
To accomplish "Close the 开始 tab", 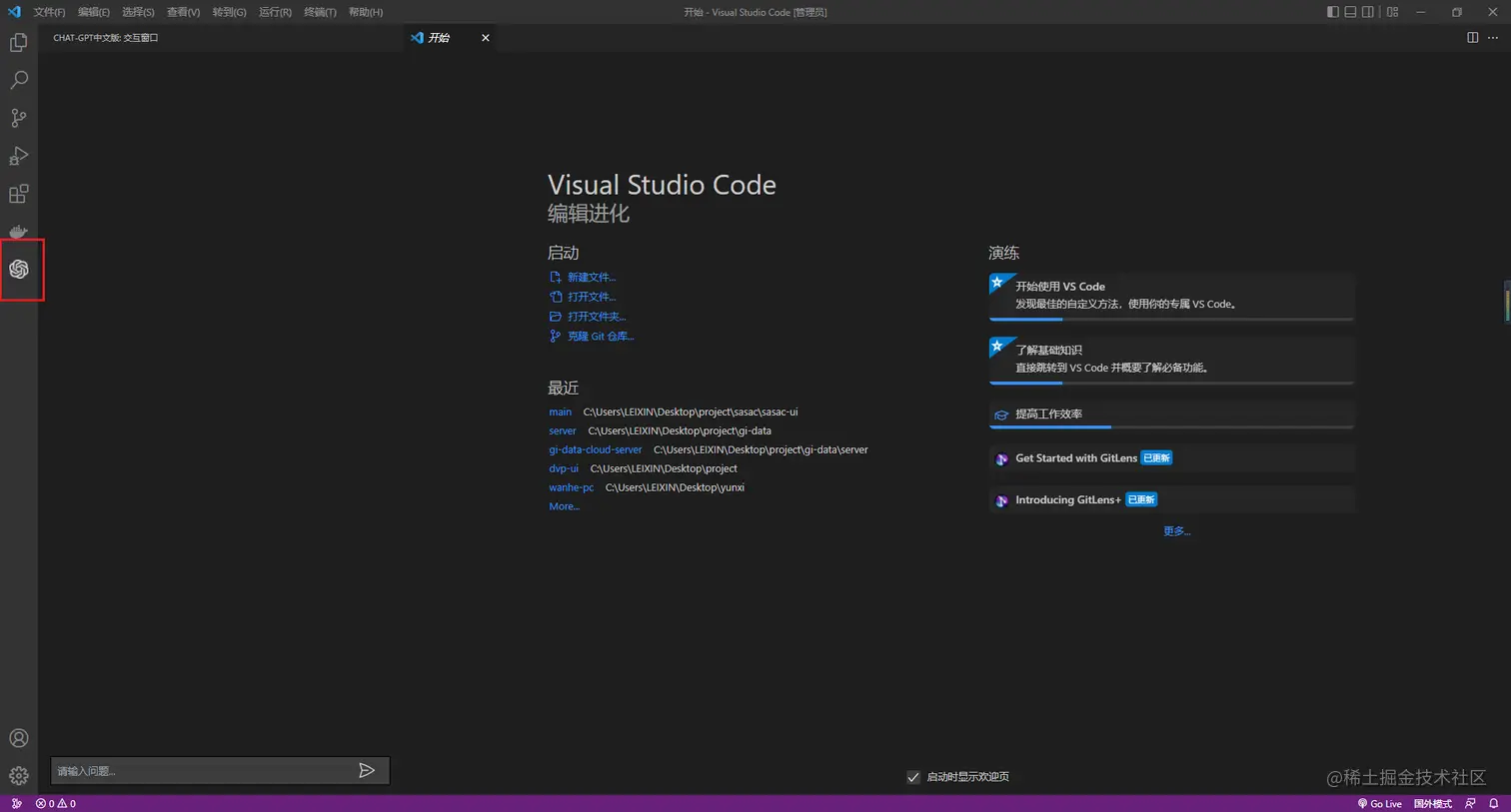I will pyautogui.click(x=486, y=38).
